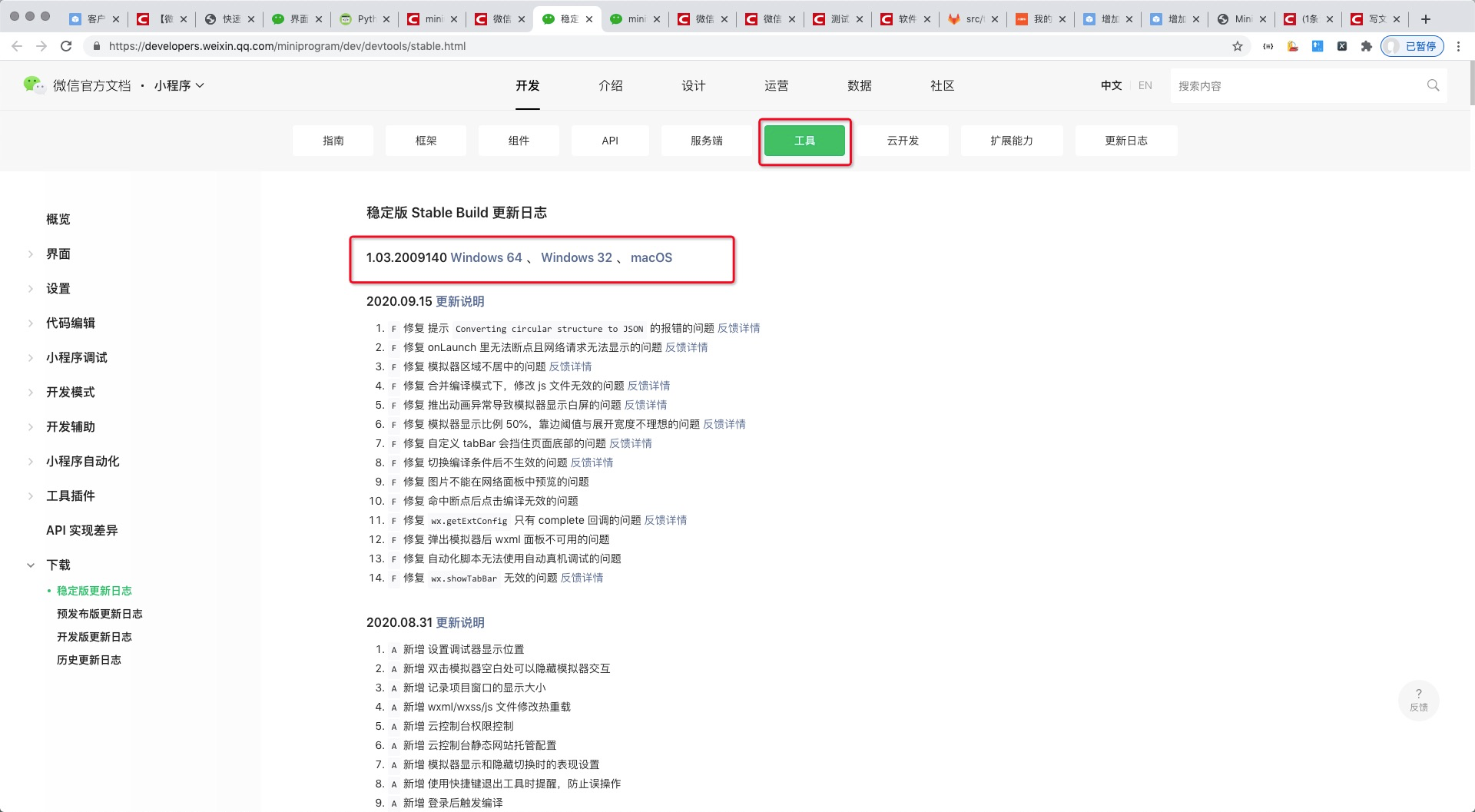
Task: Close the active 稳定 browser tab
Action: [x=589, y=19]
